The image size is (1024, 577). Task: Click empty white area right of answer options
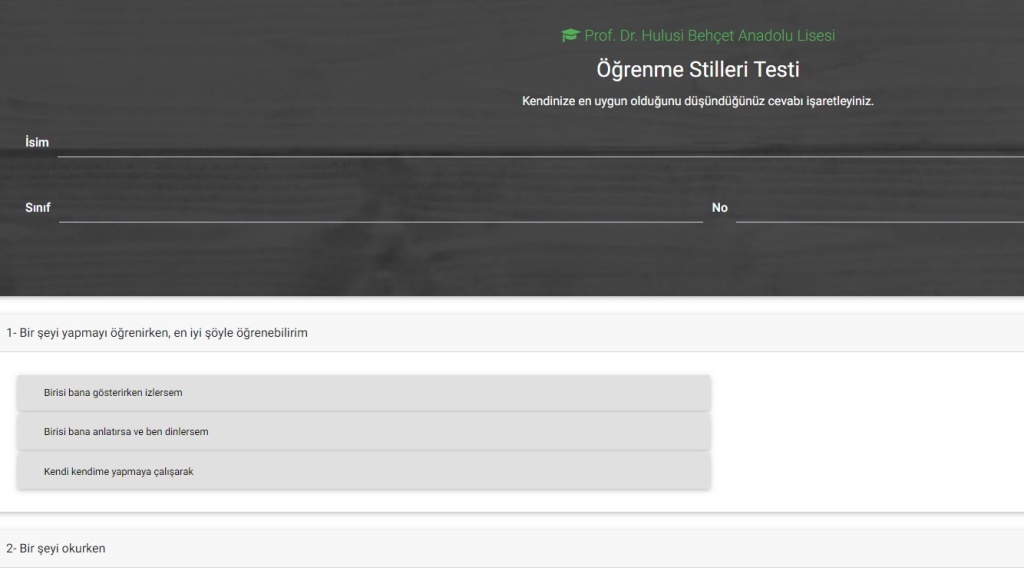pos(860,432)
